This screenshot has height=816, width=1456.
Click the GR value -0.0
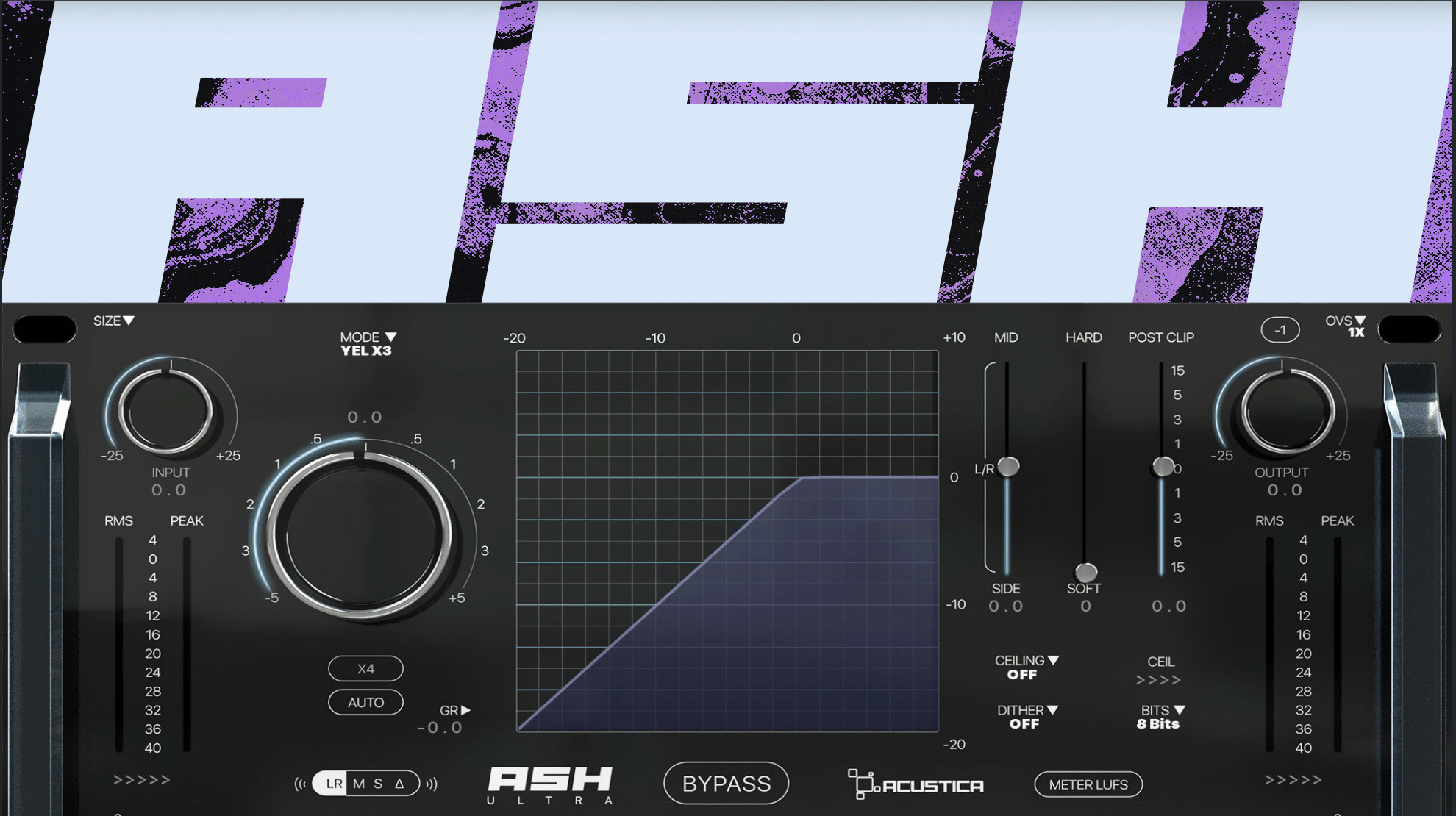(x=440, y=728)
